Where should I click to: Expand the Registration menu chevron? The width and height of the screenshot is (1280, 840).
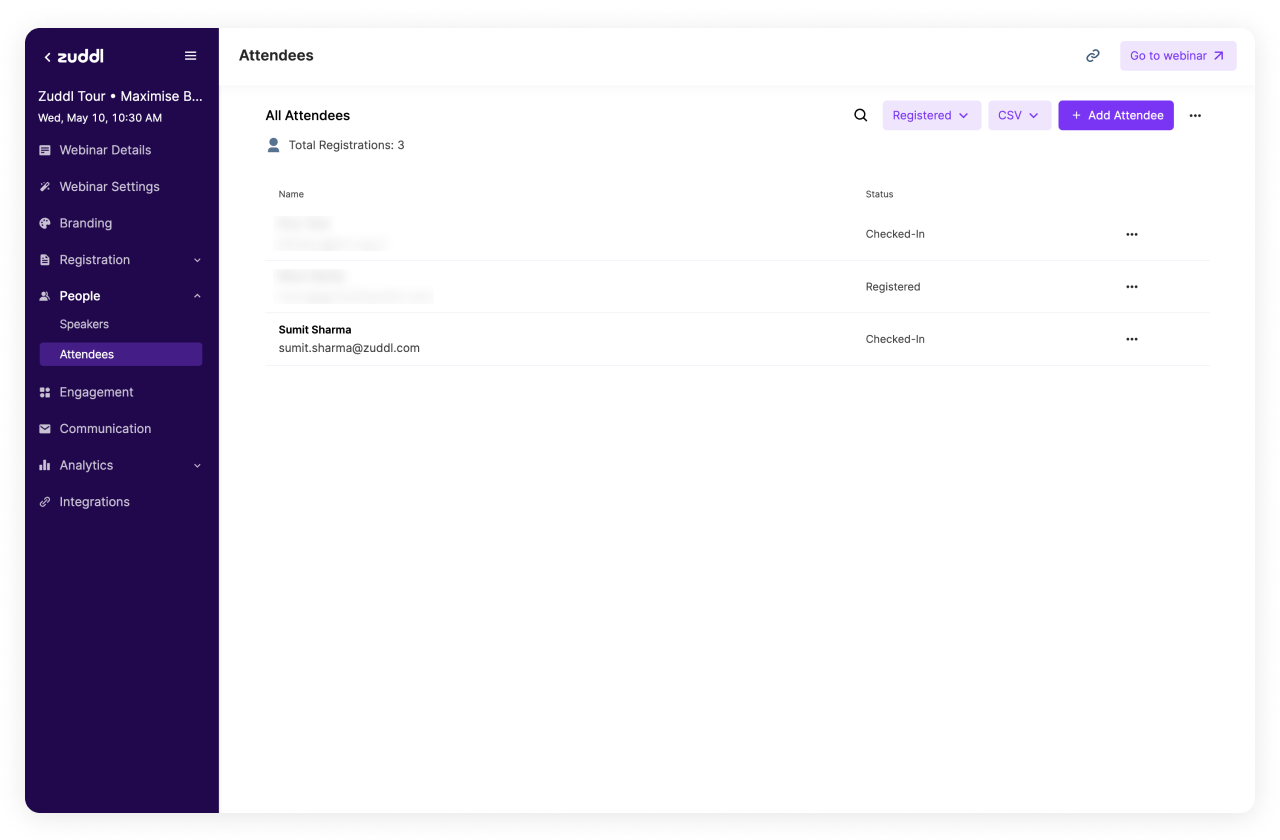point(197,260)
